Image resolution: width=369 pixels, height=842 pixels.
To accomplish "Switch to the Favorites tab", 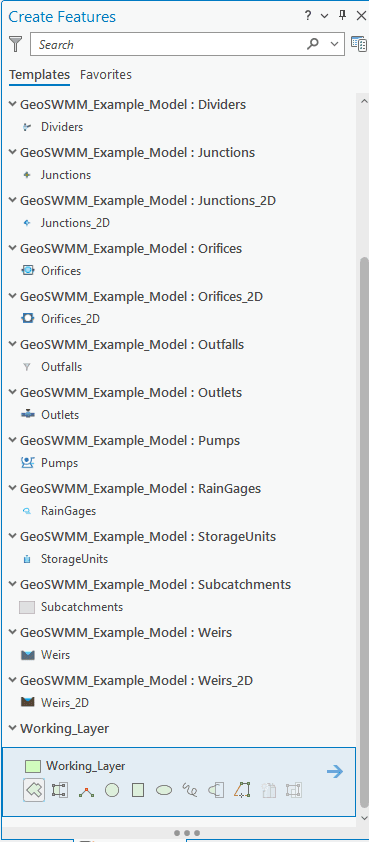I will point(106,75).
